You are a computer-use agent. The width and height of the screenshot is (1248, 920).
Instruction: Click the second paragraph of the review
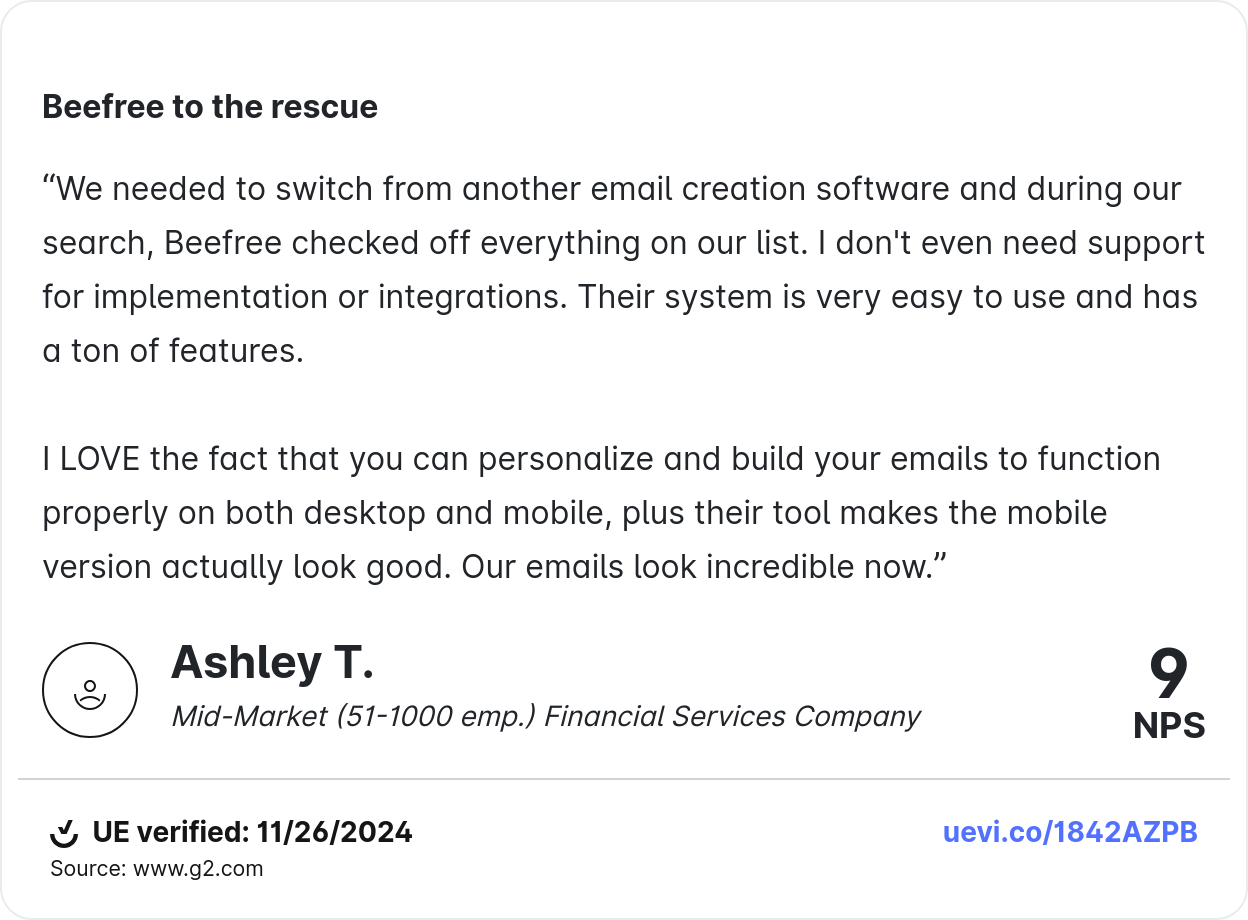[600, 513]
